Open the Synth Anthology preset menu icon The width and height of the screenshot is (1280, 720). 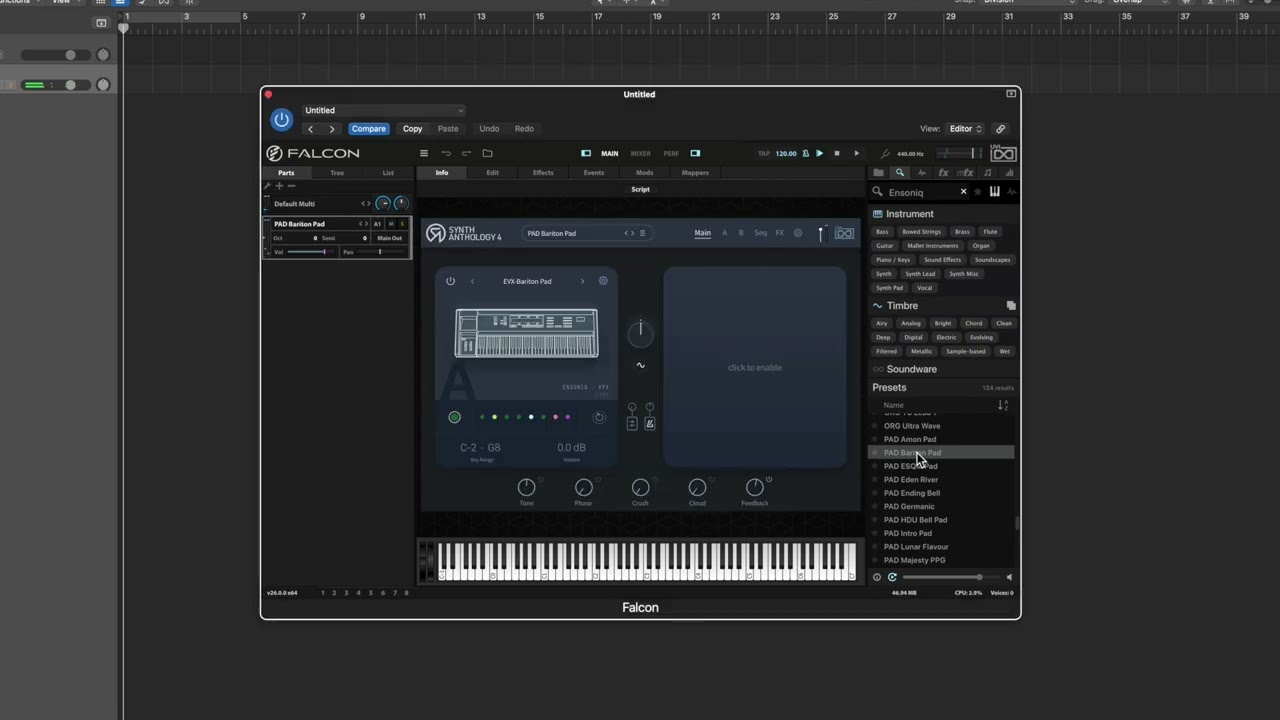pyautogui.click(x=642, y=233)
